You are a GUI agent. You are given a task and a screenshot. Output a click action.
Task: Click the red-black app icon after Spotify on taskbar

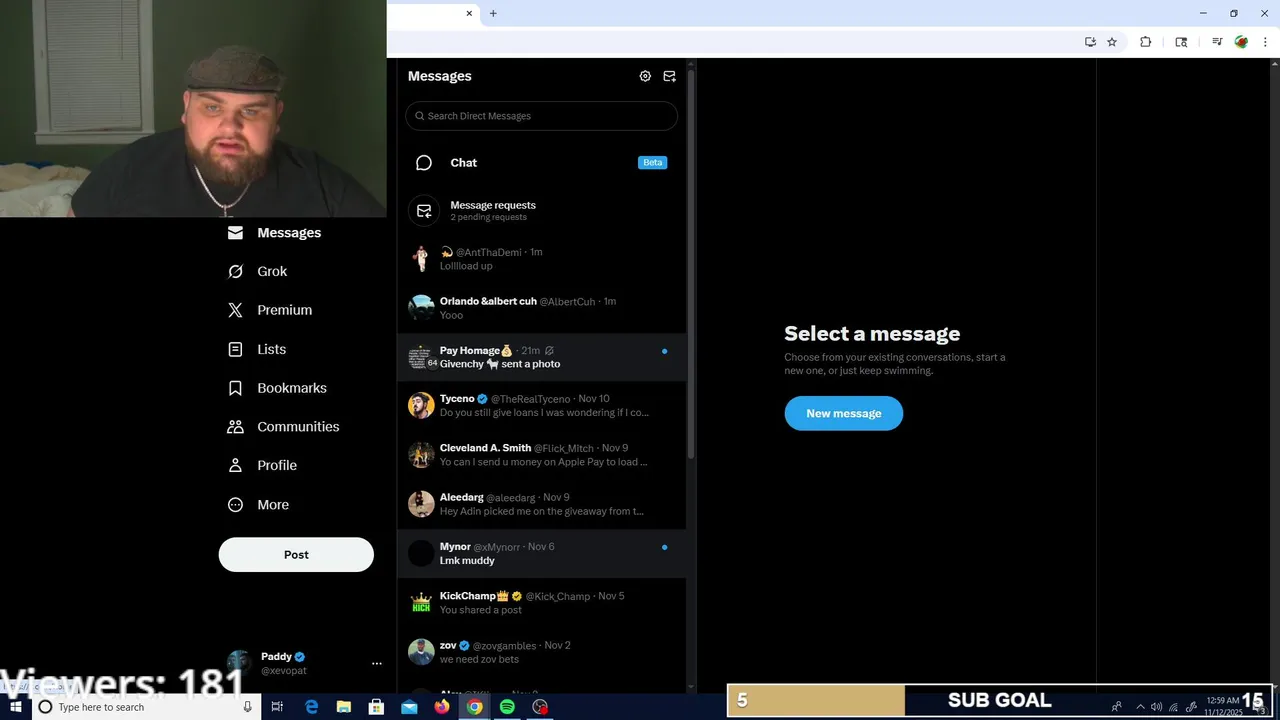coord(540,707)
